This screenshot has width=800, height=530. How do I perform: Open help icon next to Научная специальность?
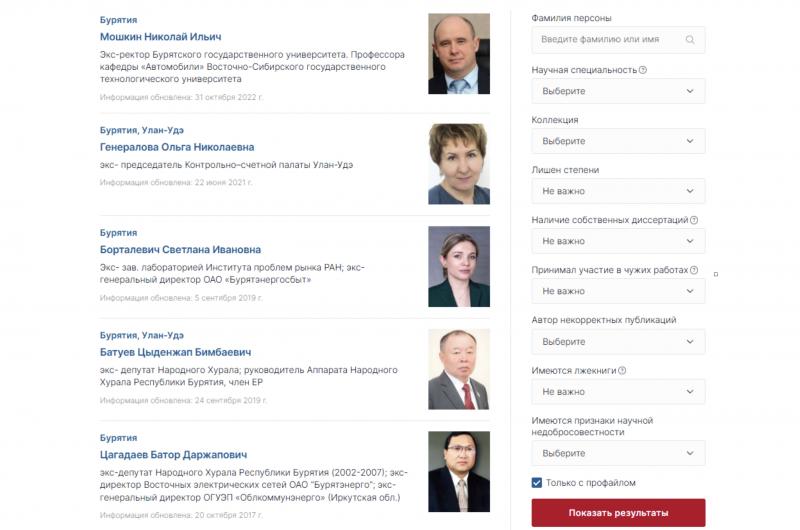pyautogui.click(x=643, y=70)
